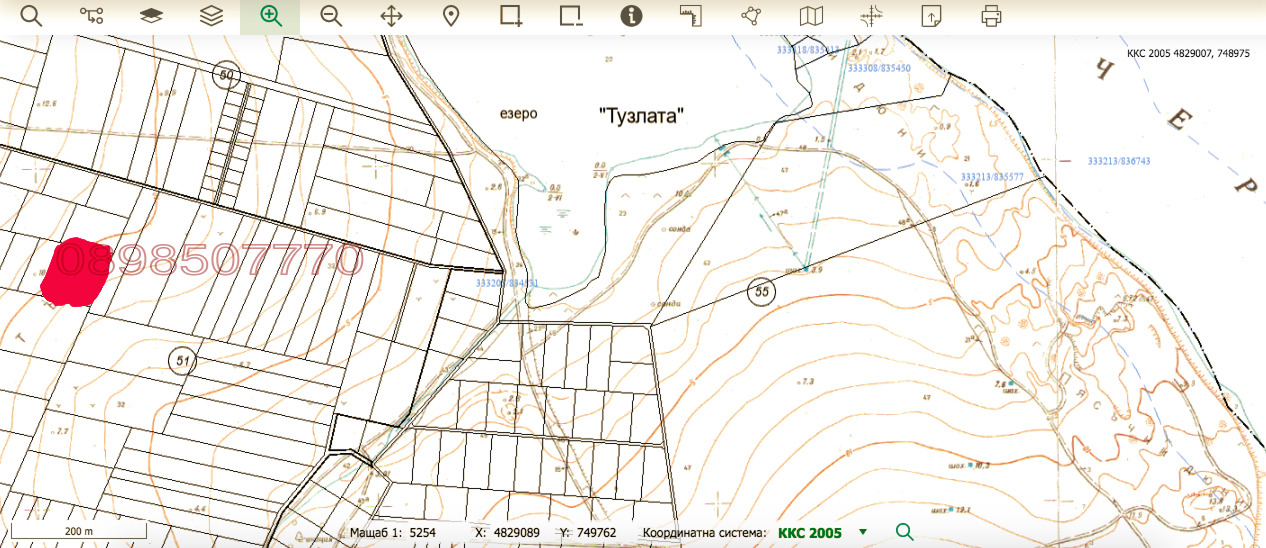Open the layer tree structure tool
This screenshot has width=1266, height=548.
point(91,16)
